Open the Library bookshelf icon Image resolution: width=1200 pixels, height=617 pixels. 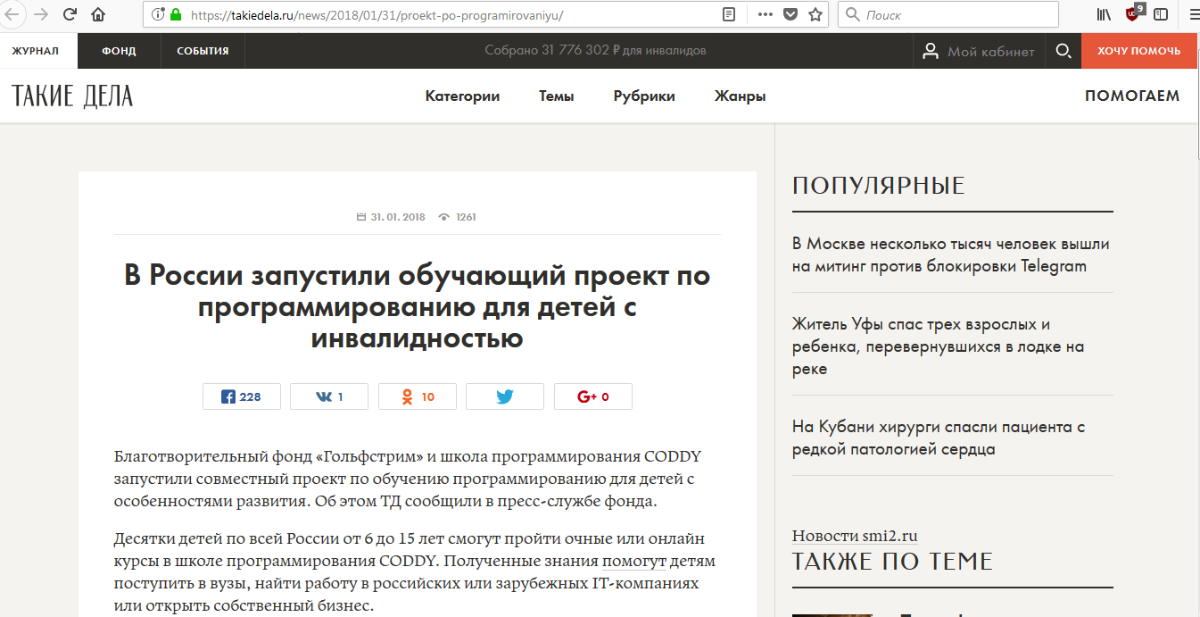click(x=1104, y=15)
